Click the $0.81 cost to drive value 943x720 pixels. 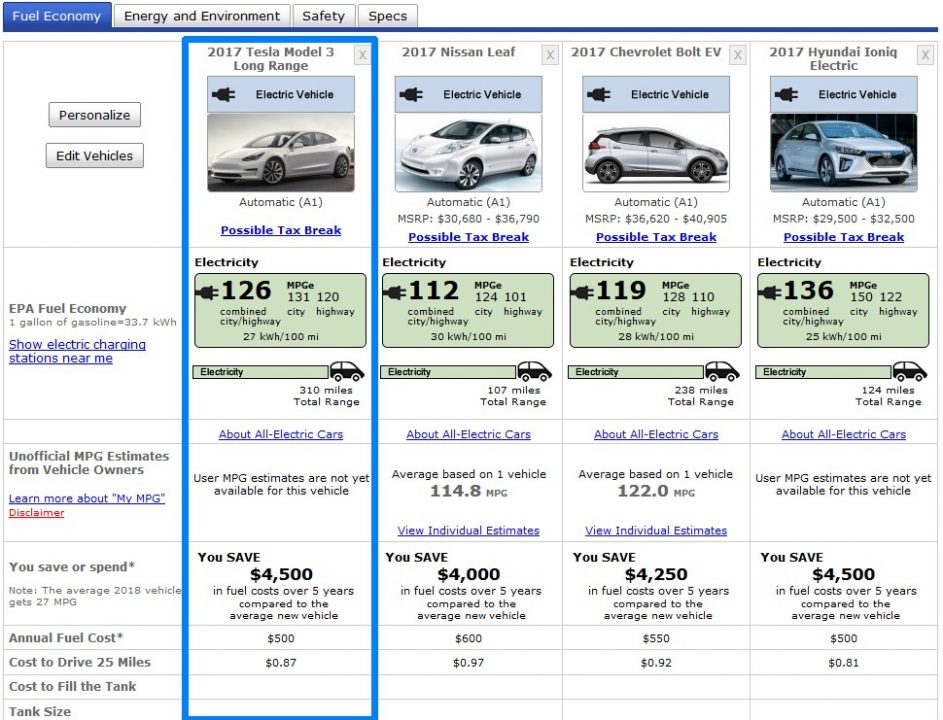[x=844, y=663]
